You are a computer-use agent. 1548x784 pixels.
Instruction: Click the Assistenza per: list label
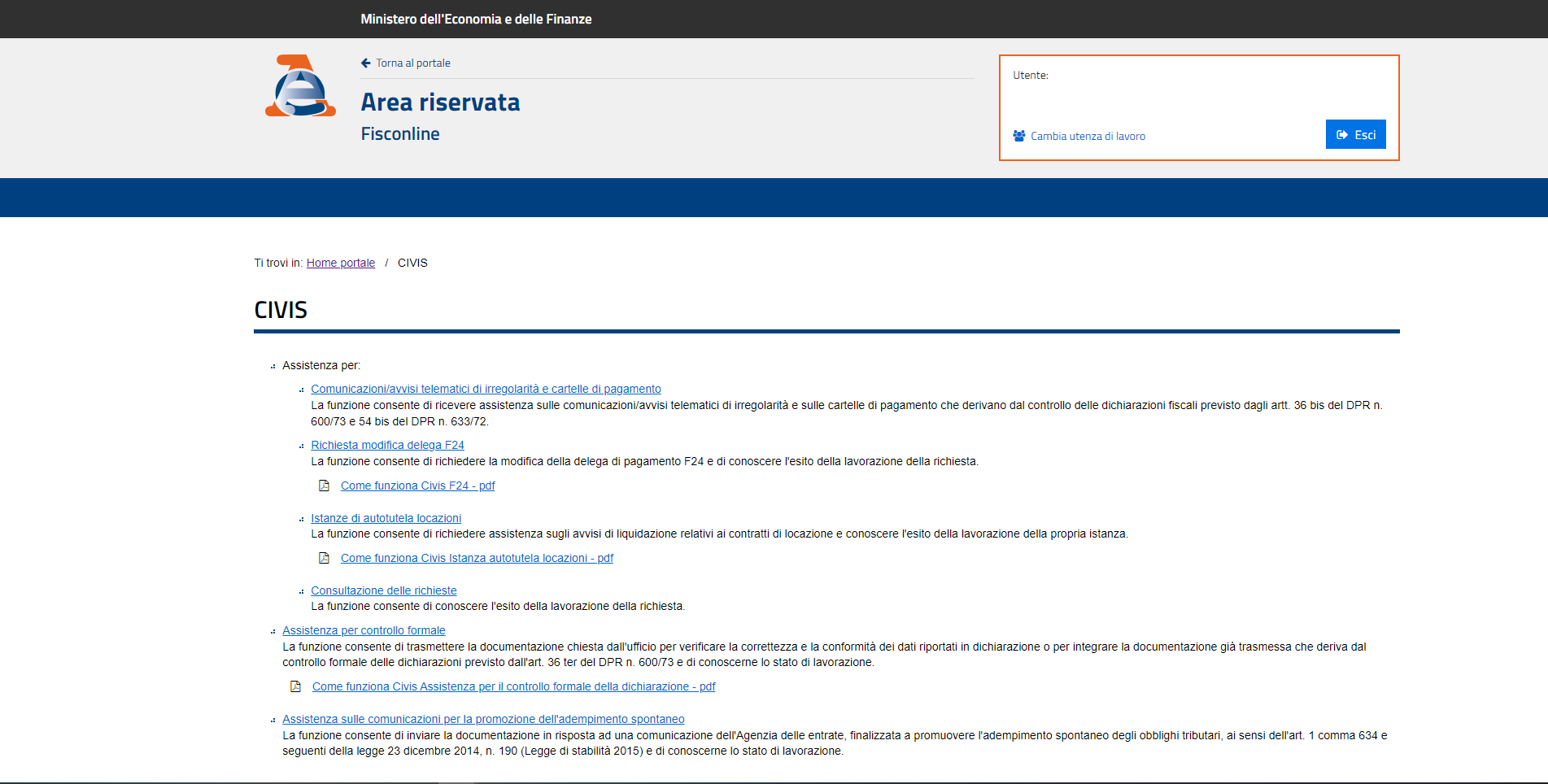(321, 365)
